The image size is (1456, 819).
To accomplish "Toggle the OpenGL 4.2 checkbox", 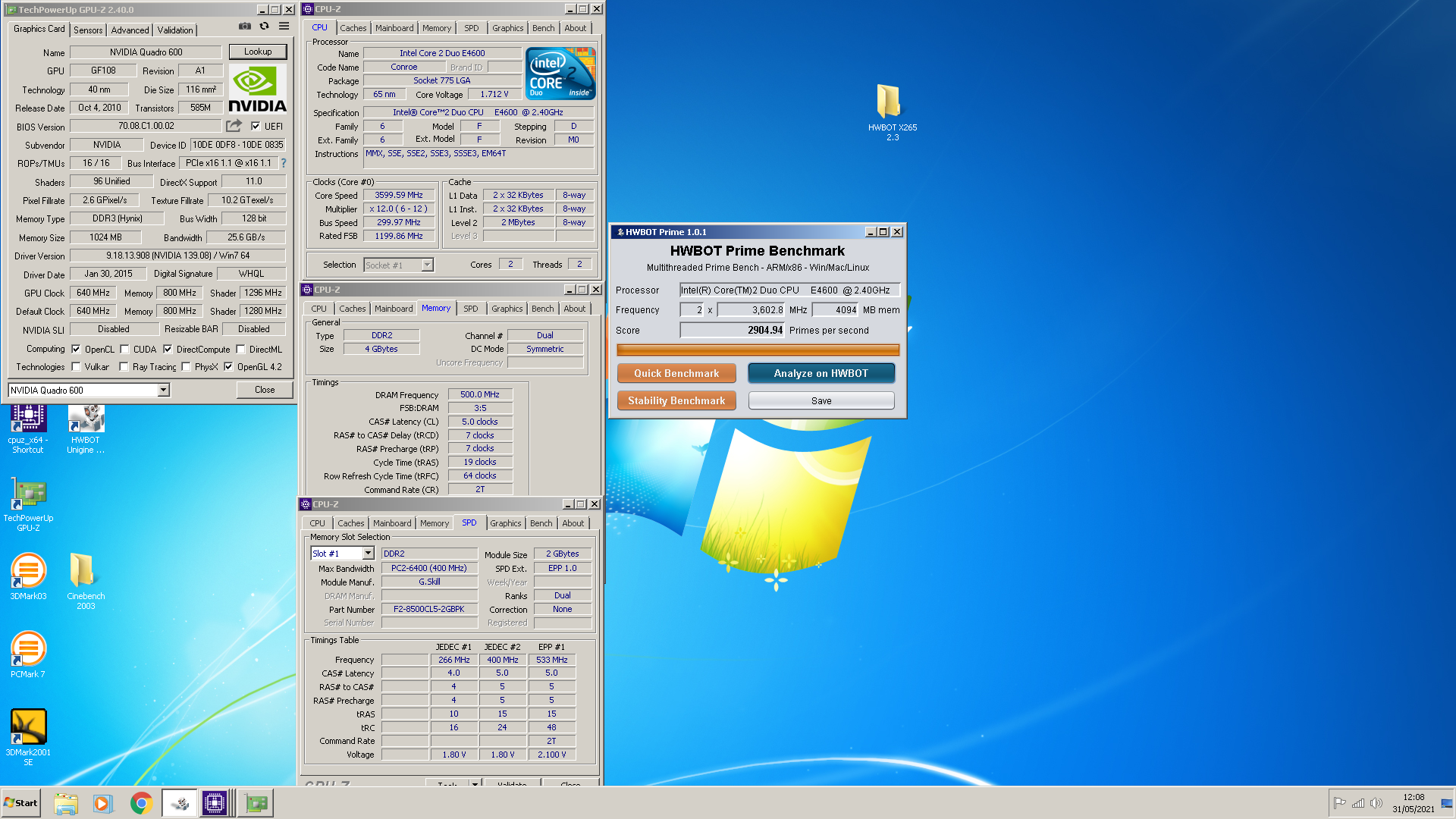I will (228, 367).
